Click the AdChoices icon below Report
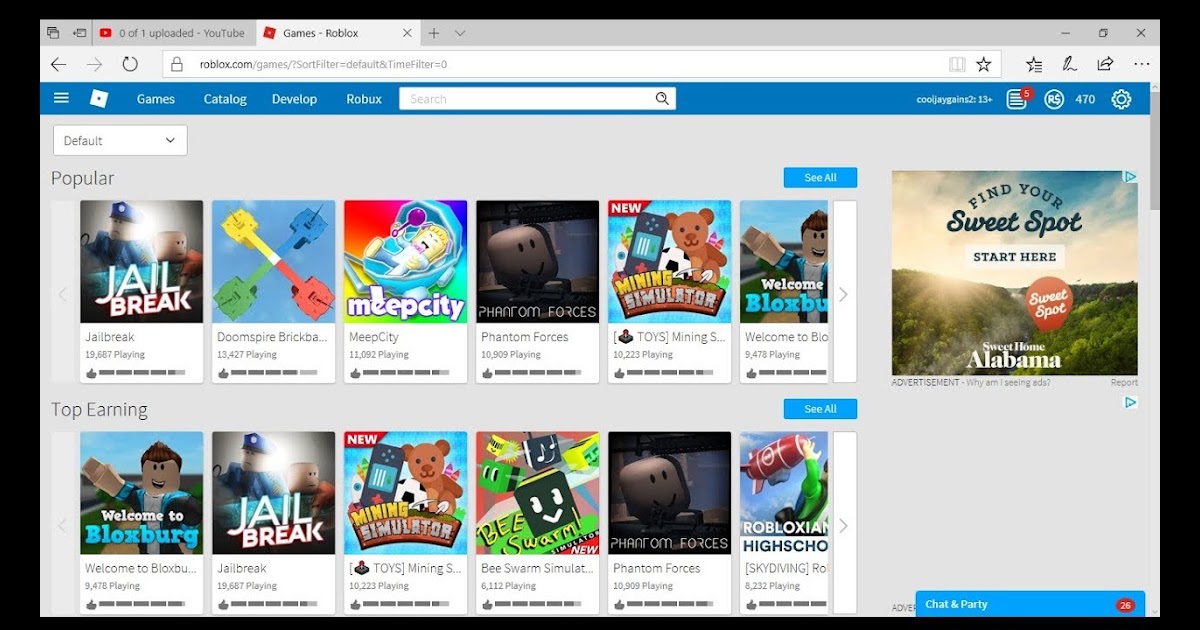 [1130, 402]
